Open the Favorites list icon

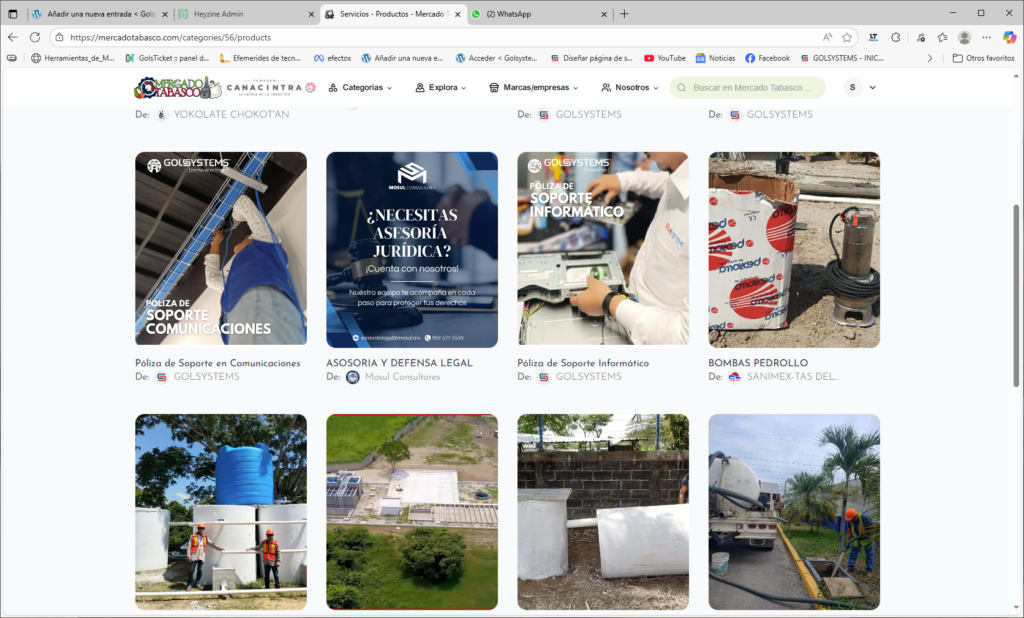coord(920,37)
